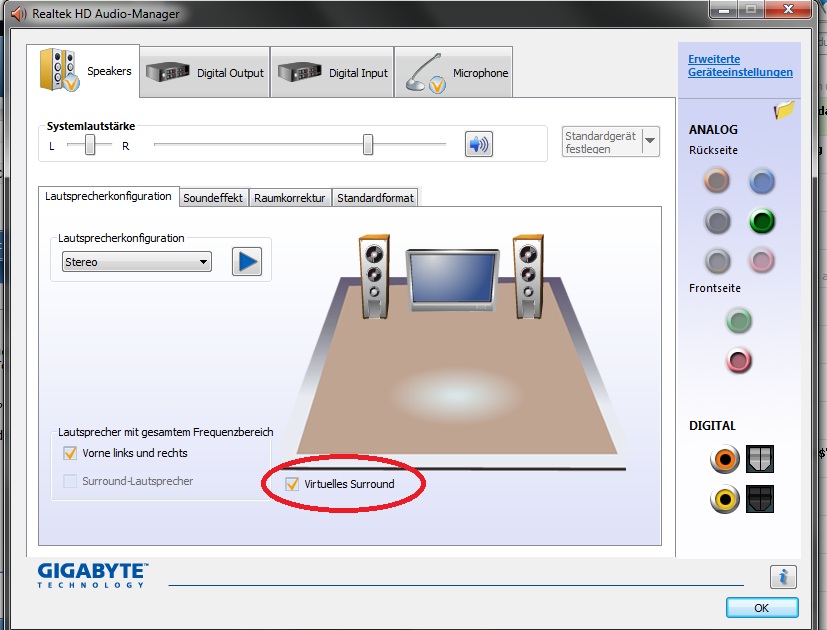The height and width of the screenshot is (630, 827).
Task: Play the speaker test sound
Action: (x=247, y=261)
